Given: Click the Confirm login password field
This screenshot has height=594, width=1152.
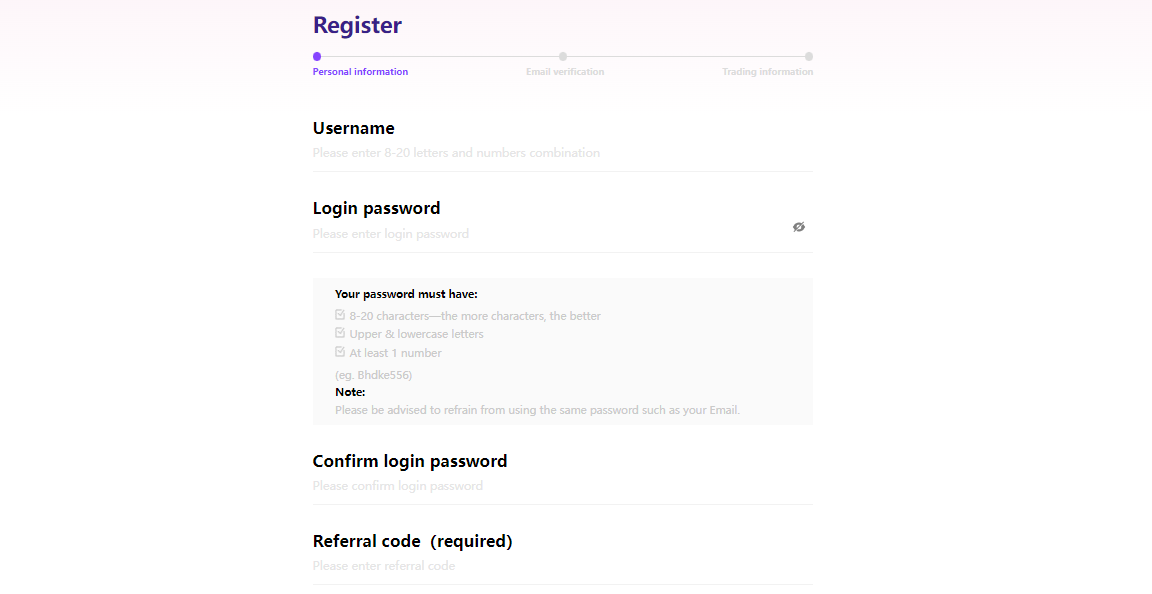Looking at the screenshot, I should click(x=562, y=486).
